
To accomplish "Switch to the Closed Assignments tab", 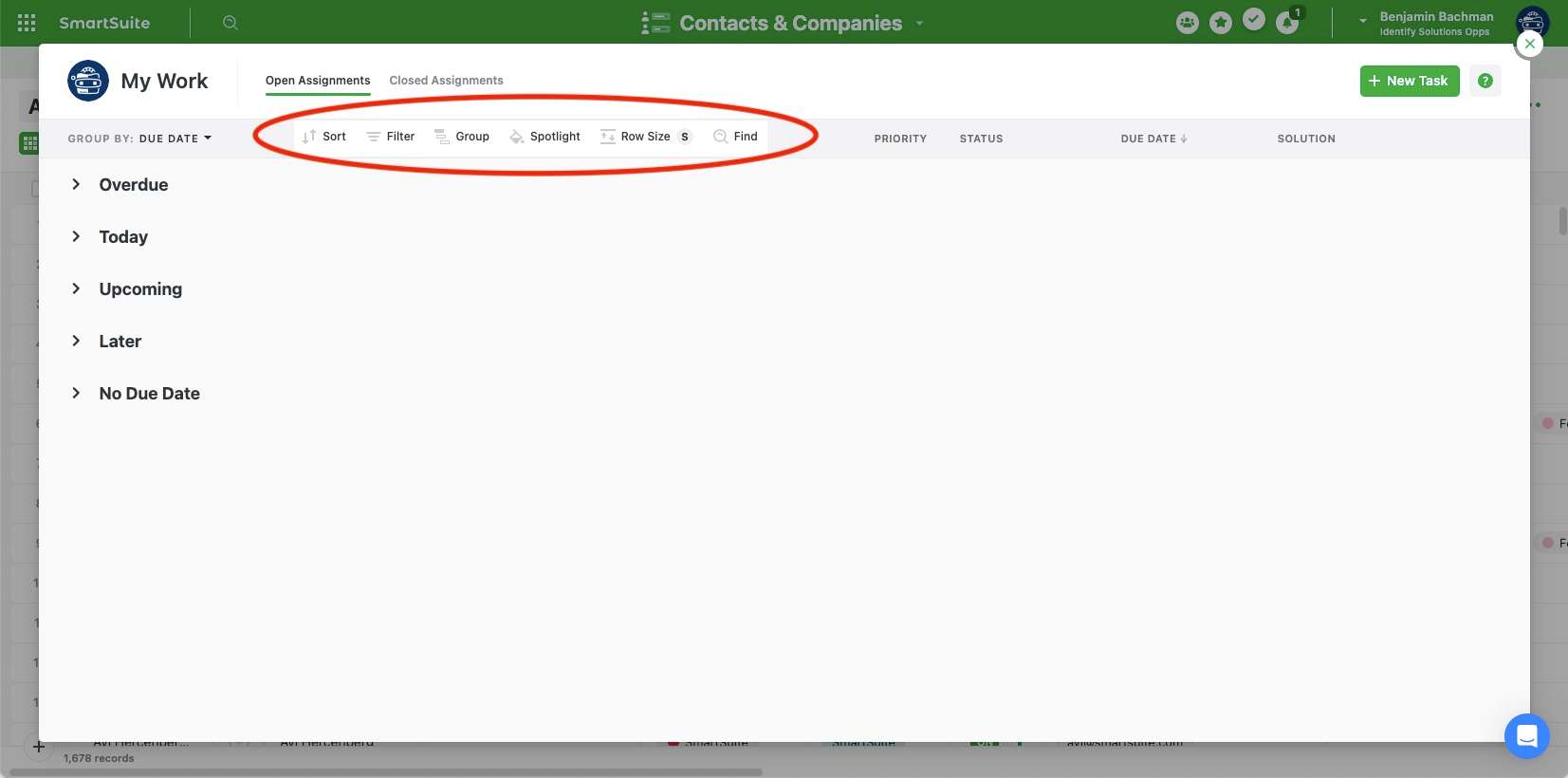I will click(x=446, y=81).
